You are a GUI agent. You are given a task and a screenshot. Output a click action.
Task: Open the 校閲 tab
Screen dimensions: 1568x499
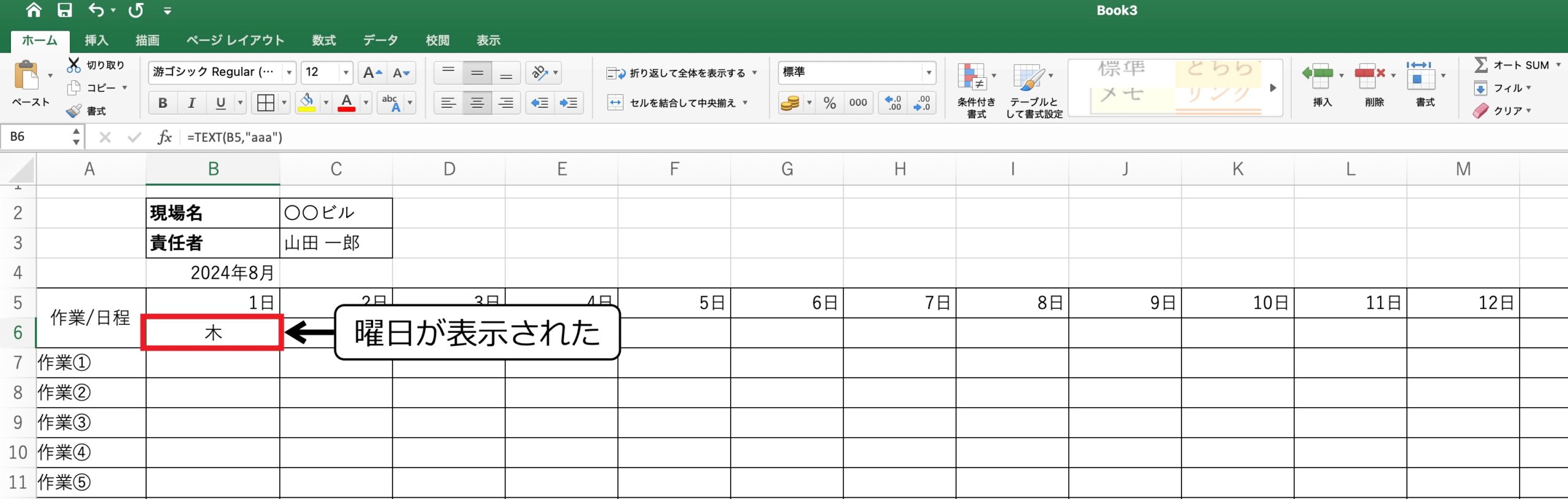click(437, 40)
